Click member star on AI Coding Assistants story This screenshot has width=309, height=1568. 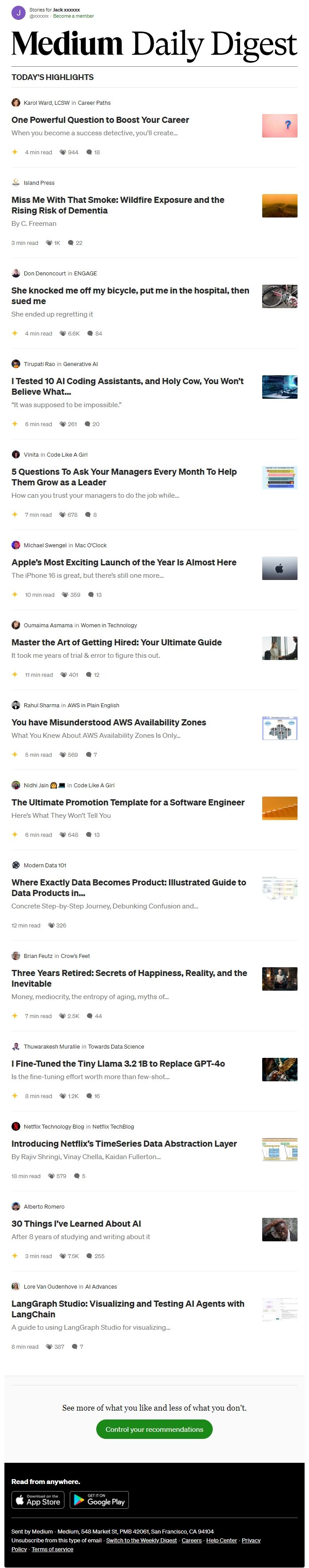[x=15, y=423]
